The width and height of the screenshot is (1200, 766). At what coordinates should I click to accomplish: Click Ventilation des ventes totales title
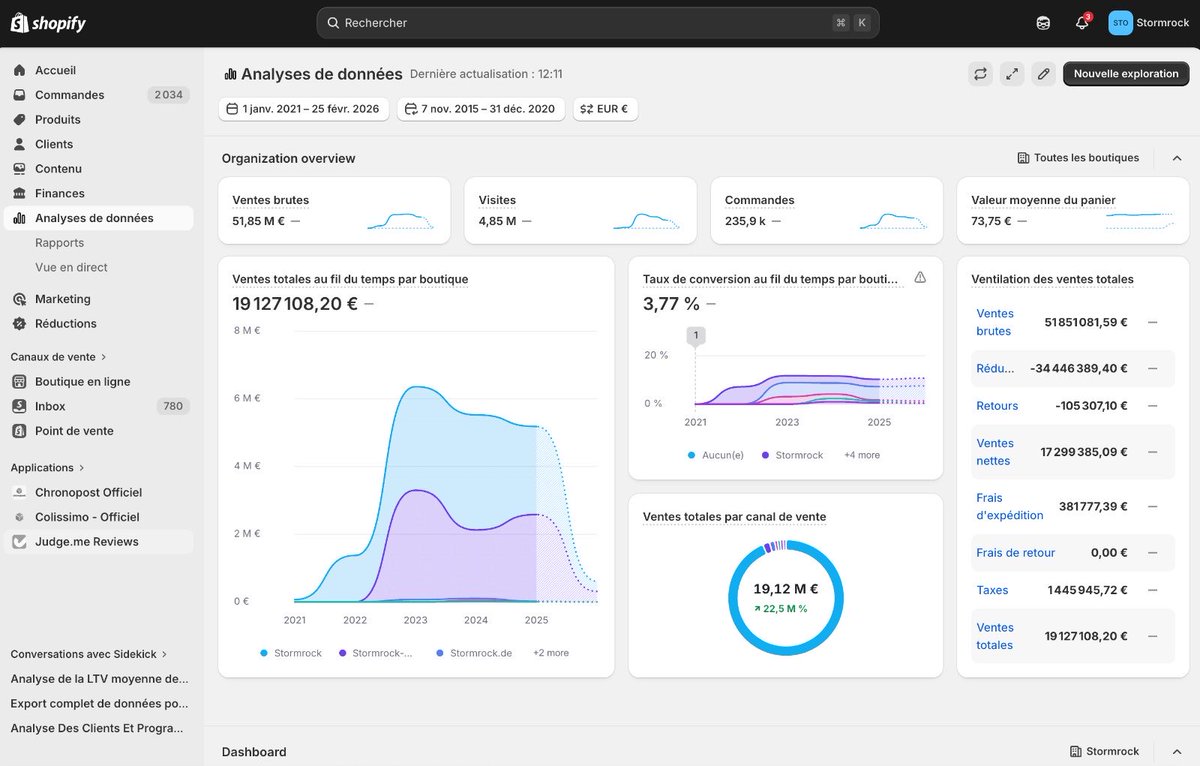point(1052,279)
